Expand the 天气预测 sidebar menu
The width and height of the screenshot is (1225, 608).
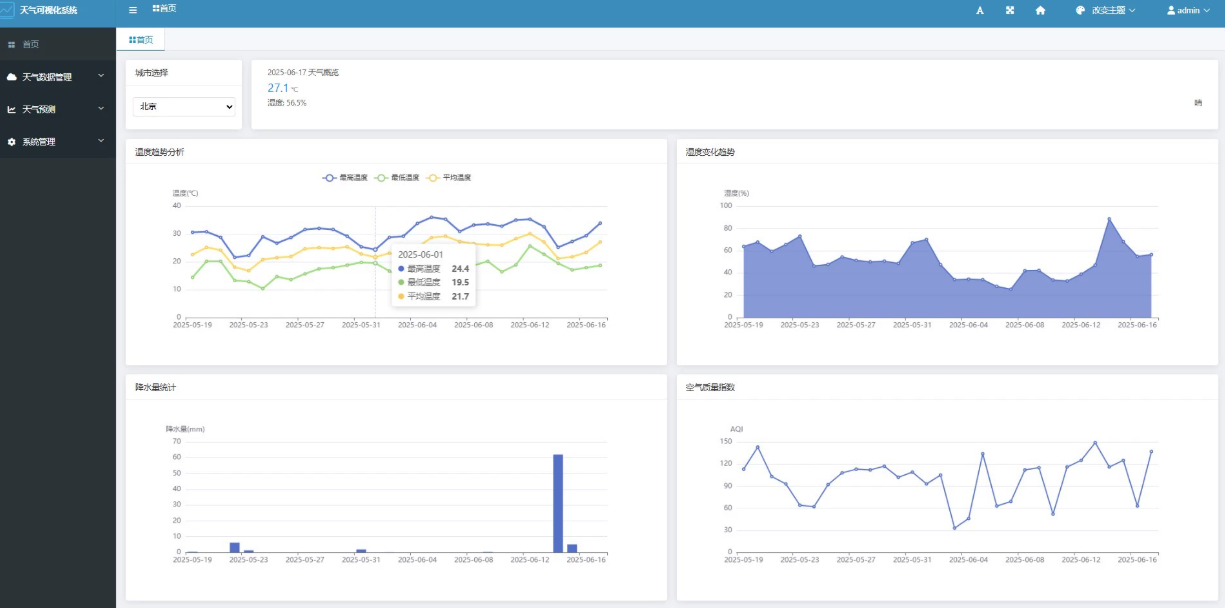click(58, 109)
